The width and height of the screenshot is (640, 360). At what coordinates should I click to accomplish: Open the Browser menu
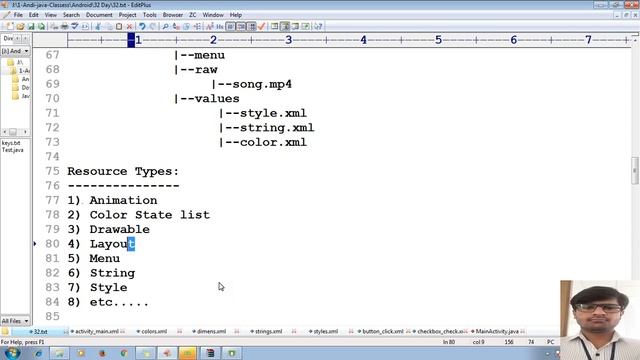[173, 15]
